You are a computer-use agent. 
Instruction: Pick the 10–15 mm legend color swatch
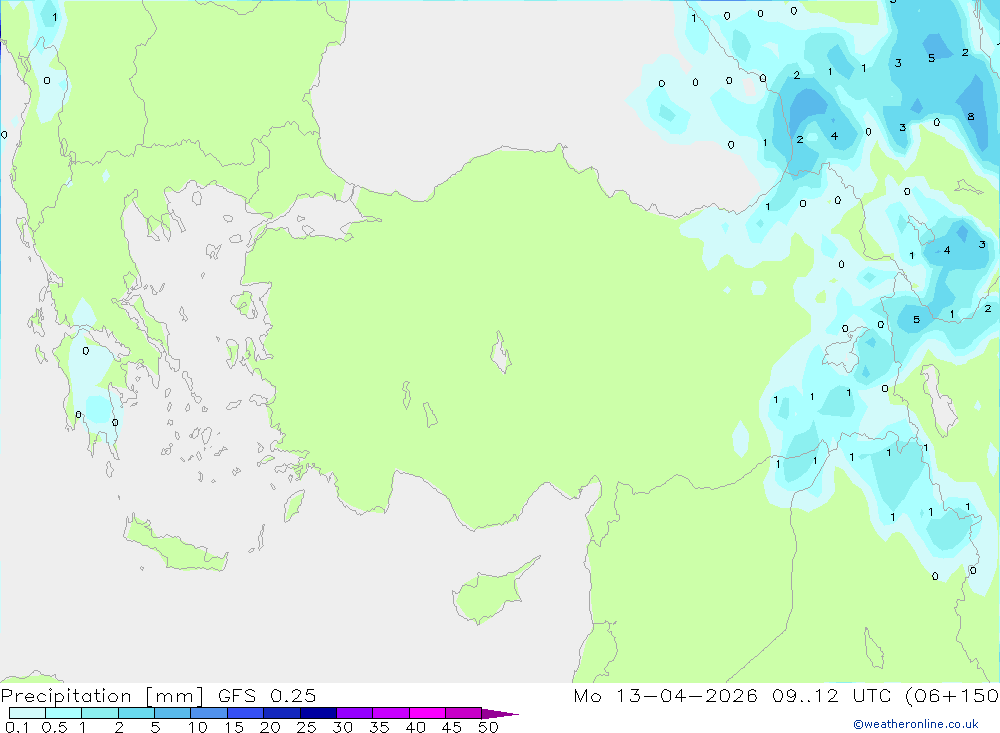pos(209,713)
